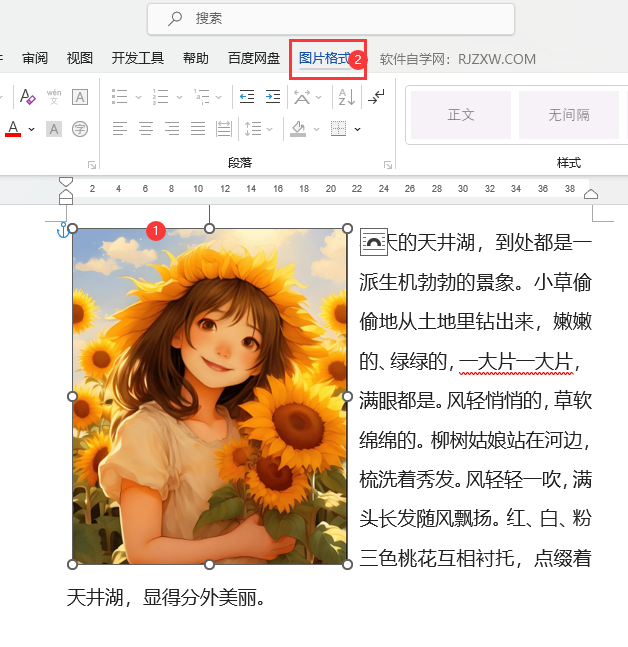Increase the paragraph indent
Screen dimensions: 628x647
pos(273,97)
